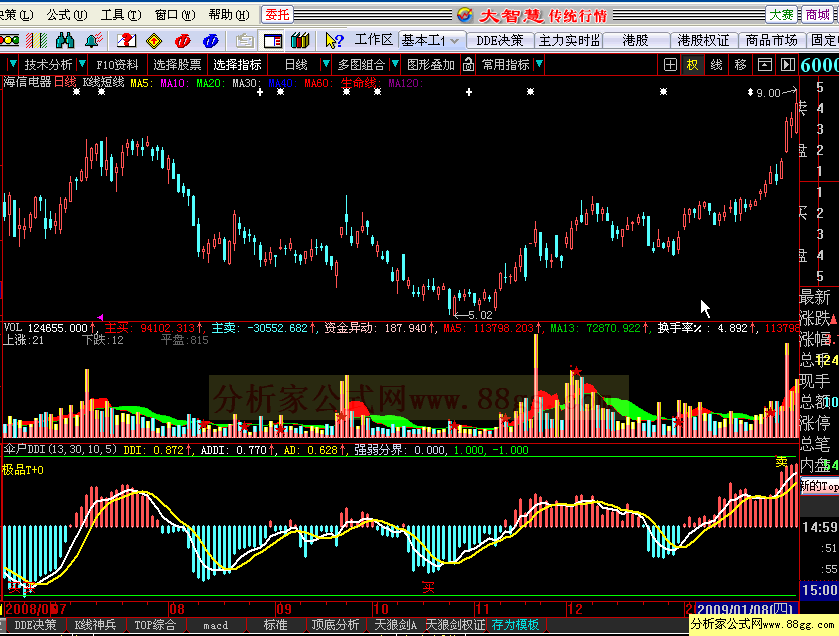
Task: Switch to the 港股 tab
Action: [x=636, y=40]
